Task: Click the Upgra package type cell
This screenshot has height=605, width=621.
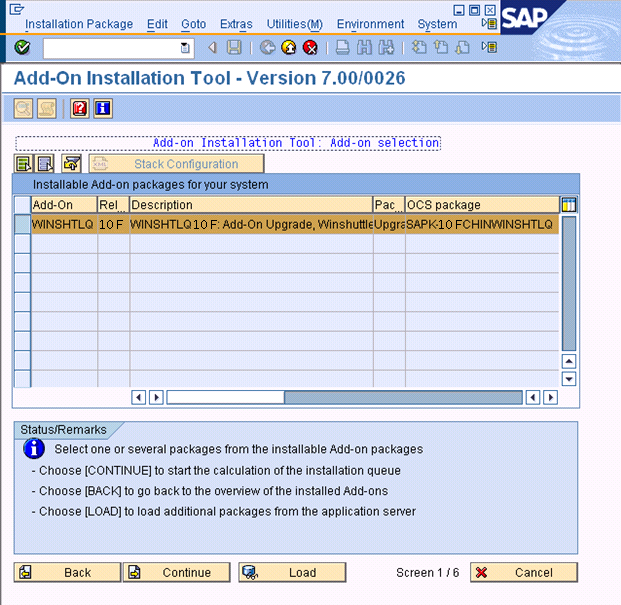Action: 389,224
